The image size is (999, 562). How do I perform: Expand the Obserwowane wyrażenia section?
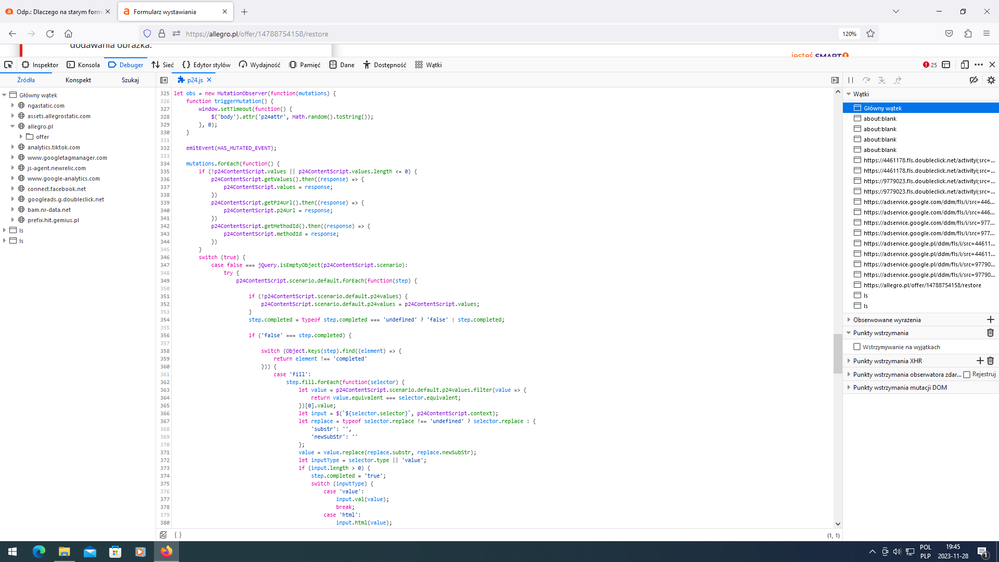coord(849,320)
